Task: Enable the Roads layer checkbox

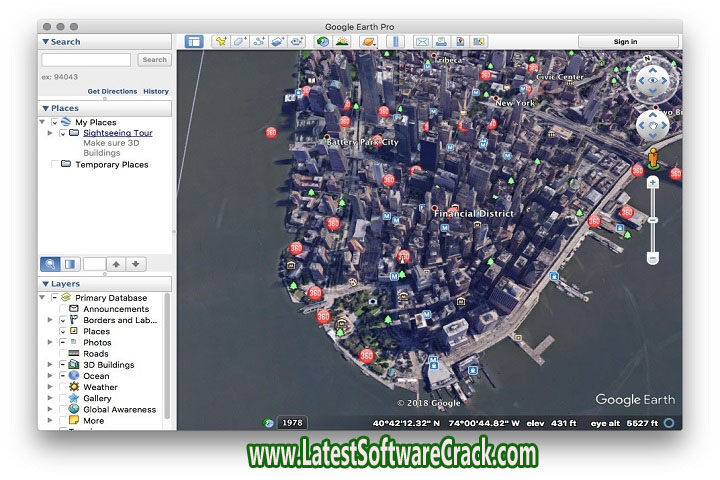Action: pos(63,354)
